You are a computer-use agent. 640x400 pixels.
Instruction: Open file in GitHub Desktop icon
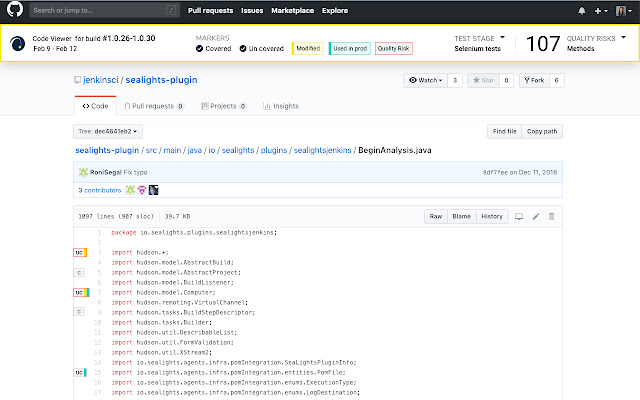[519, 216]
